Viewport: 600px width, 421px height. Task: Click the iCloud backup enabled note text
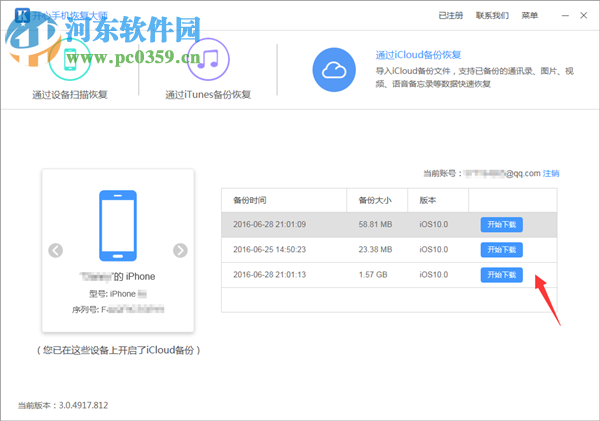[x=119, y=350]
